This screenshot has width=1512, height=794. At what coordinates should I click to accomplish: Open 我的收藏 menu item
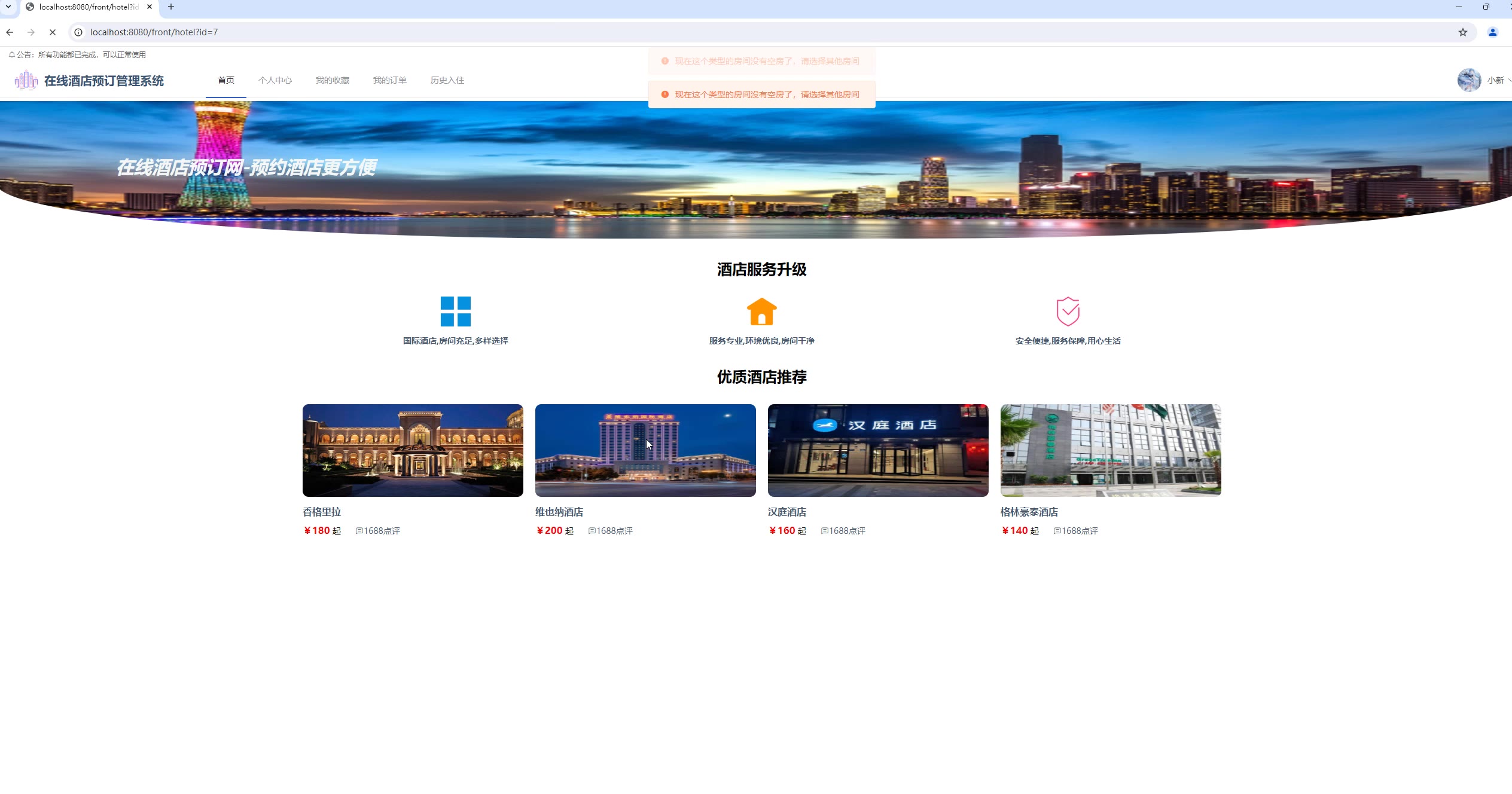tap(333, 80)
